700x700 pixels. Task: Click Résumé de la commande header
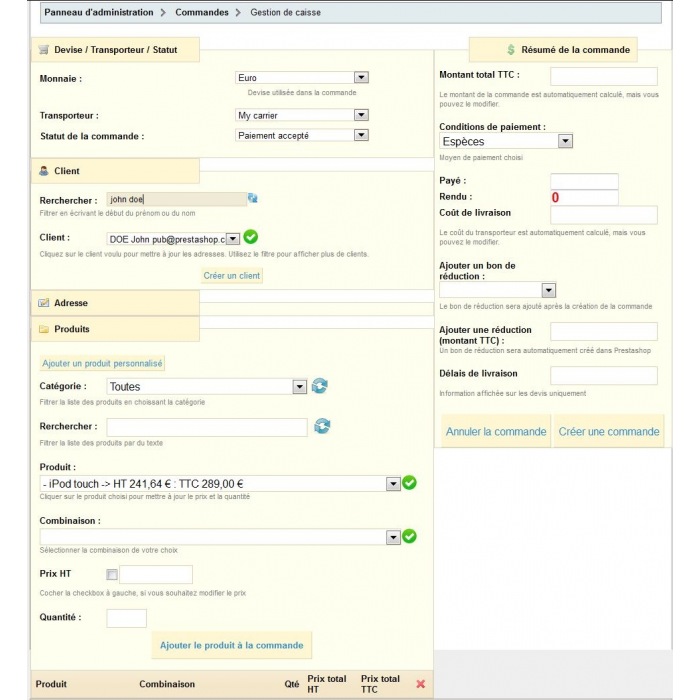pyautogui.click(x=553, y=50)
